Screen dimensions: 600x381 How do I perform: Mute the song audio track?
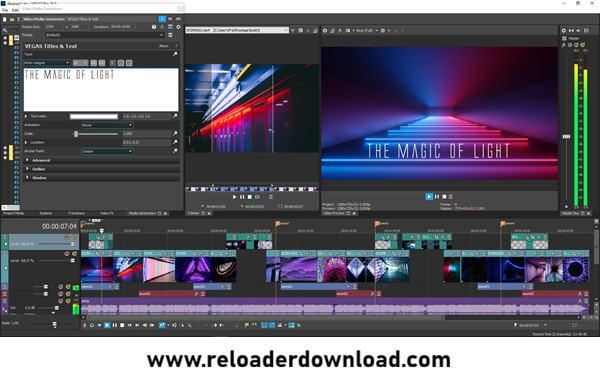[60, 301]
